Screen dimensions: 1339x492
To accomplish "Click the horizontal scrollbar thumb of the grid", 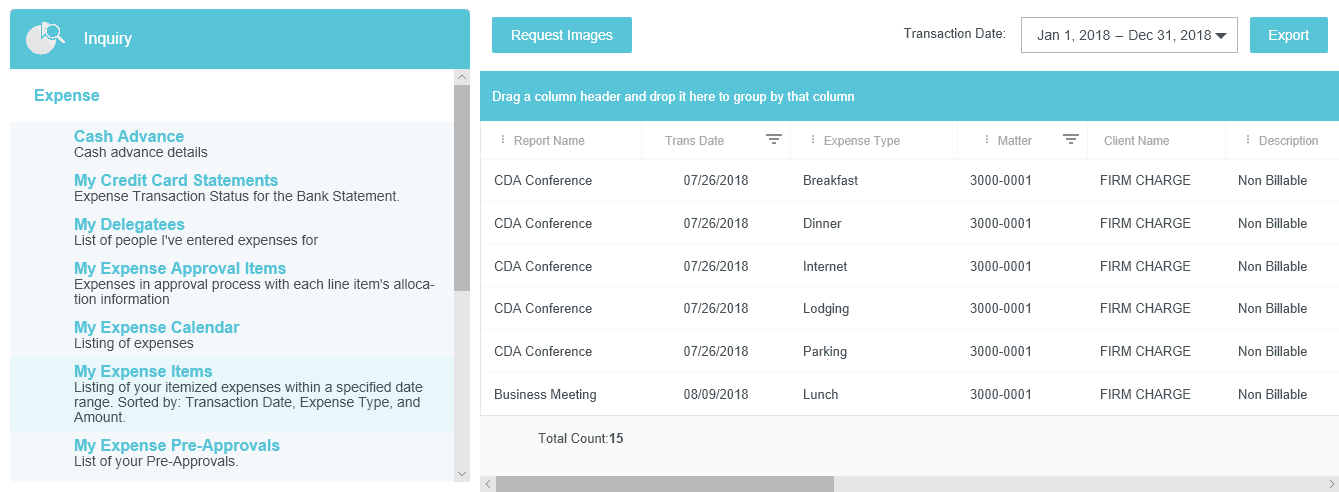I will tap(664, 484).
